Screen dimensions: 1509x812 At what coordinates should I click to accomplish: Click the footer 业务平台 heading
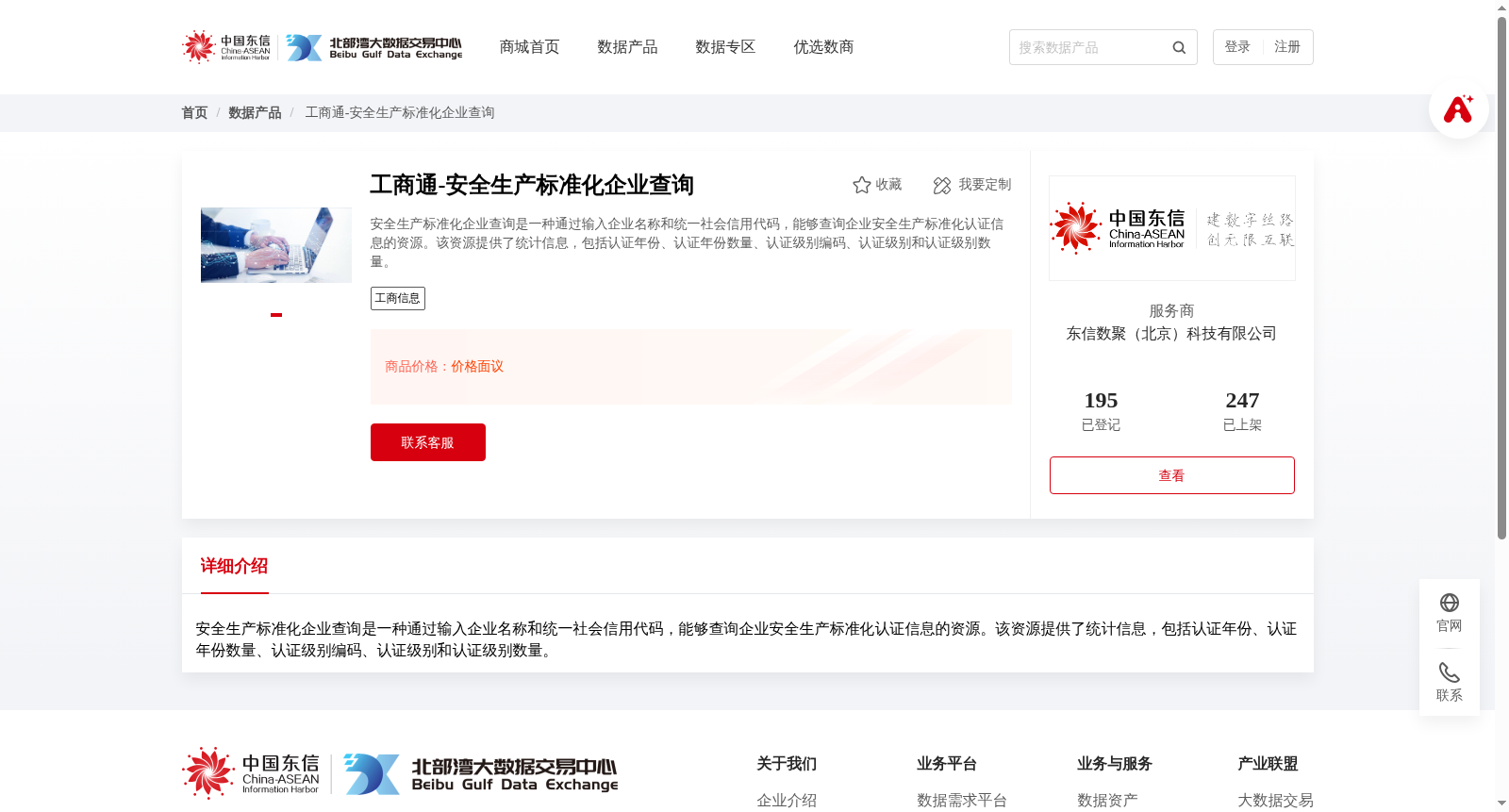pos(947,764)
